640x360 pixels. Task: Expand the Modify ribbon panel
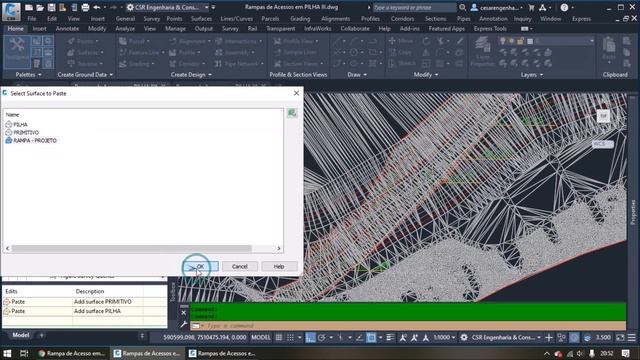[x=426, y=75]
